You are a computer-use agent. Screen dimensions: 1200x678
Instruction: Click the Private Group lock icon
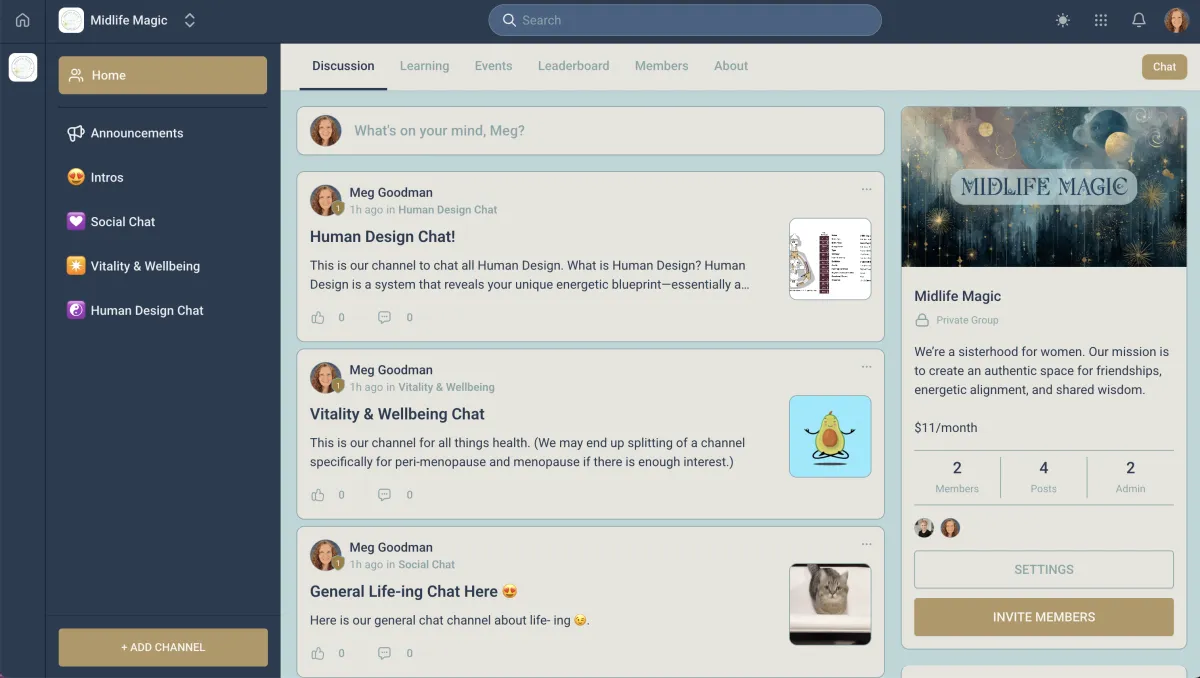[922, 320]
